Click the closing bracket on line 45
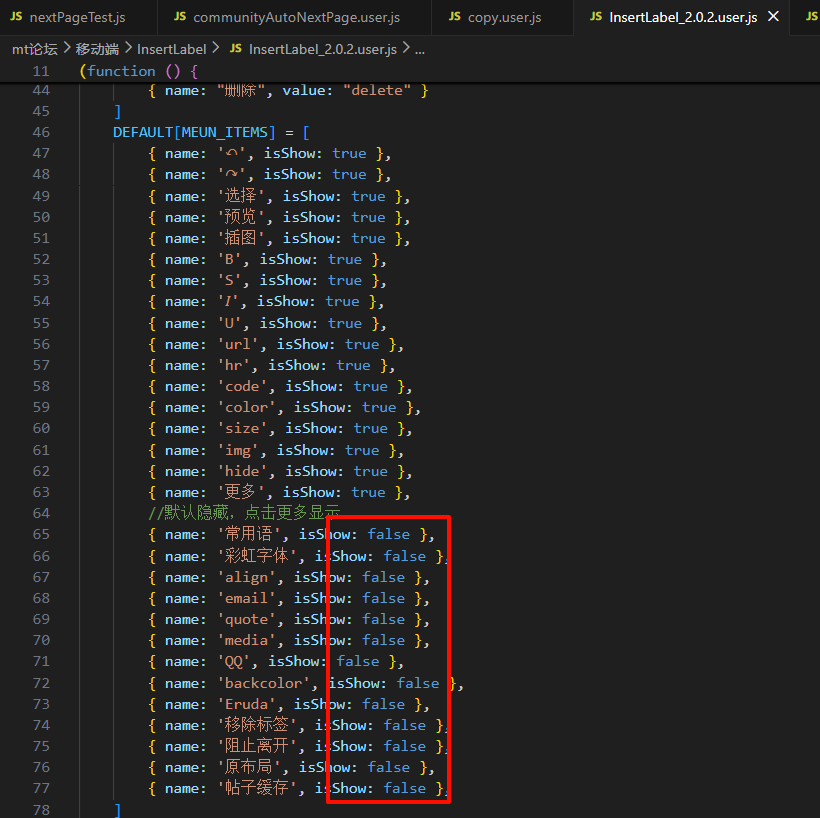The height and width of the screenshot is (818, 820). (x=118, y=111)
